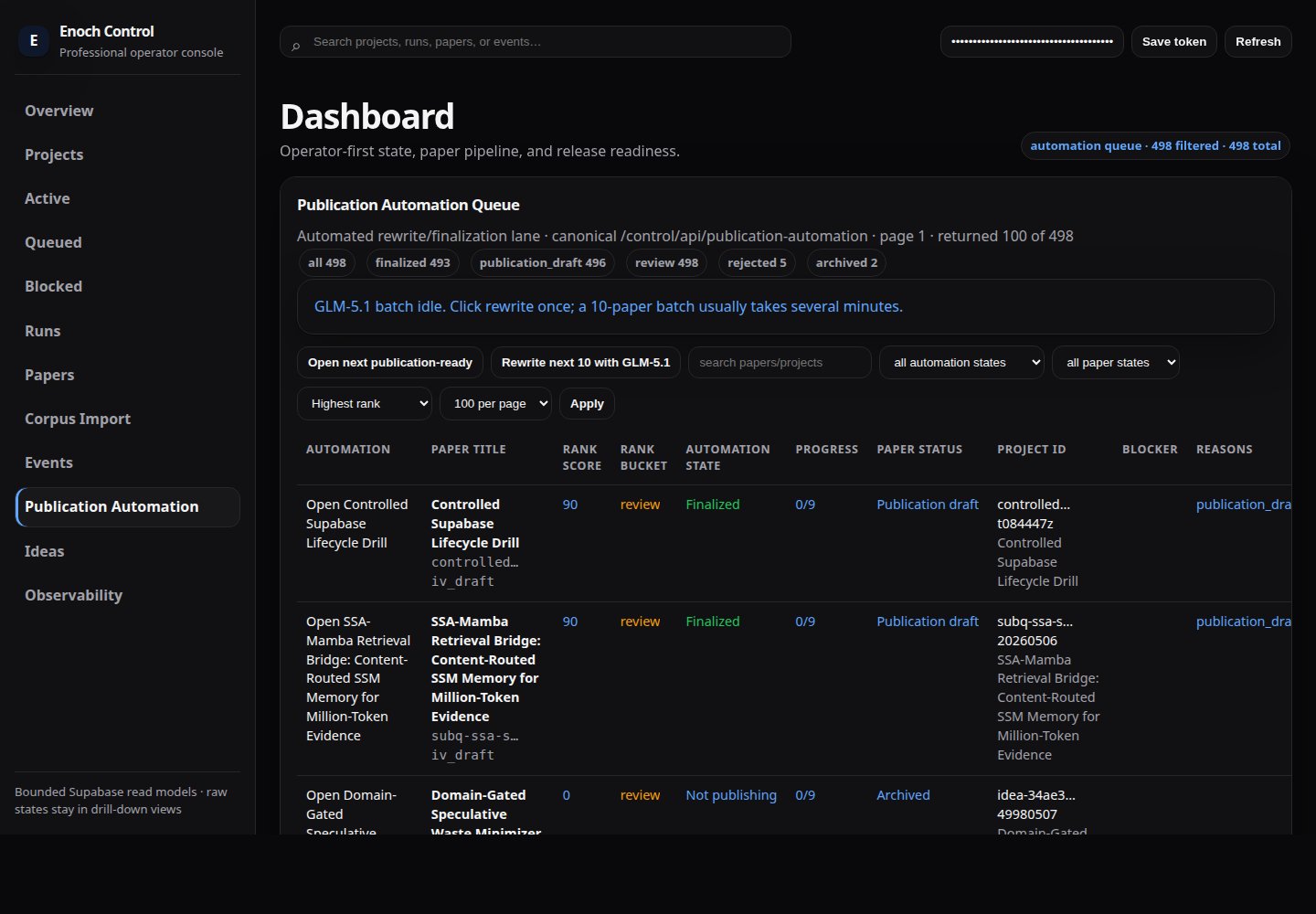
Task: Go to Projects in sidebar
Action: 127,154
